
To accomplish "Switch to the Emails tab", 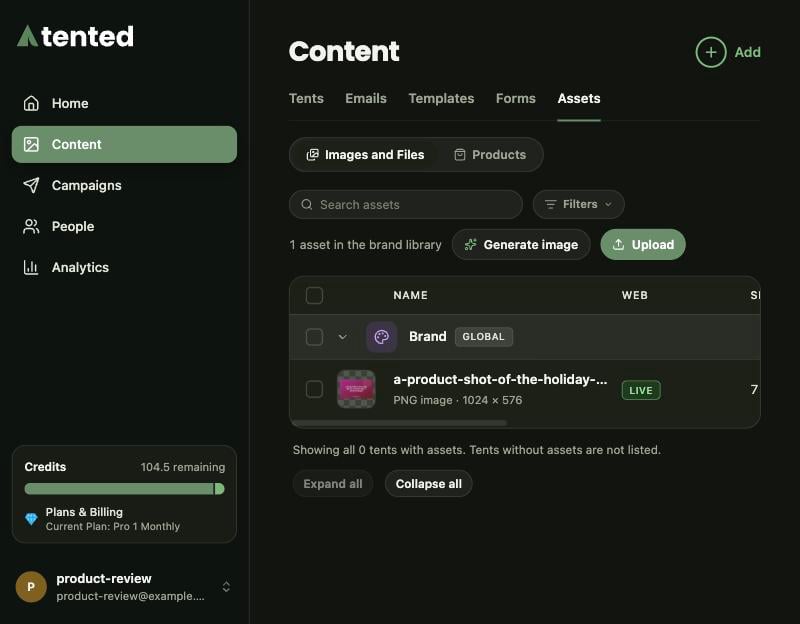I will tap(366, 98).
